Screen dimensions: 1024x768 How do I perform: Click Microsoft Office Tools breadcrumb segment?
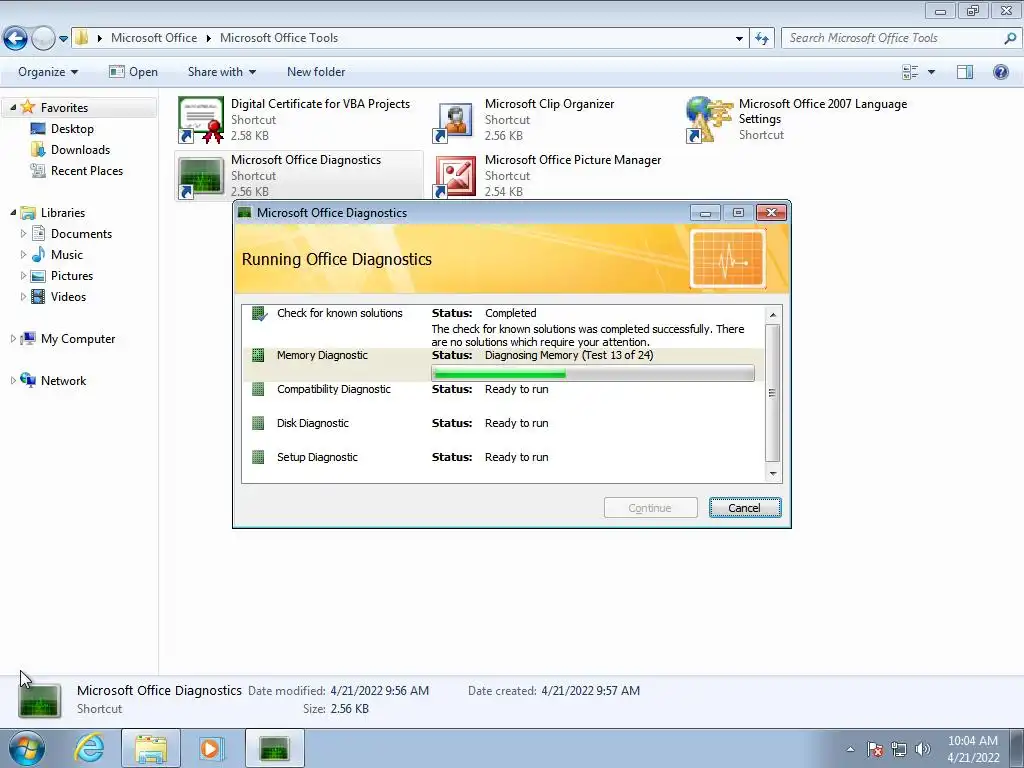click(x=279, y=38)
